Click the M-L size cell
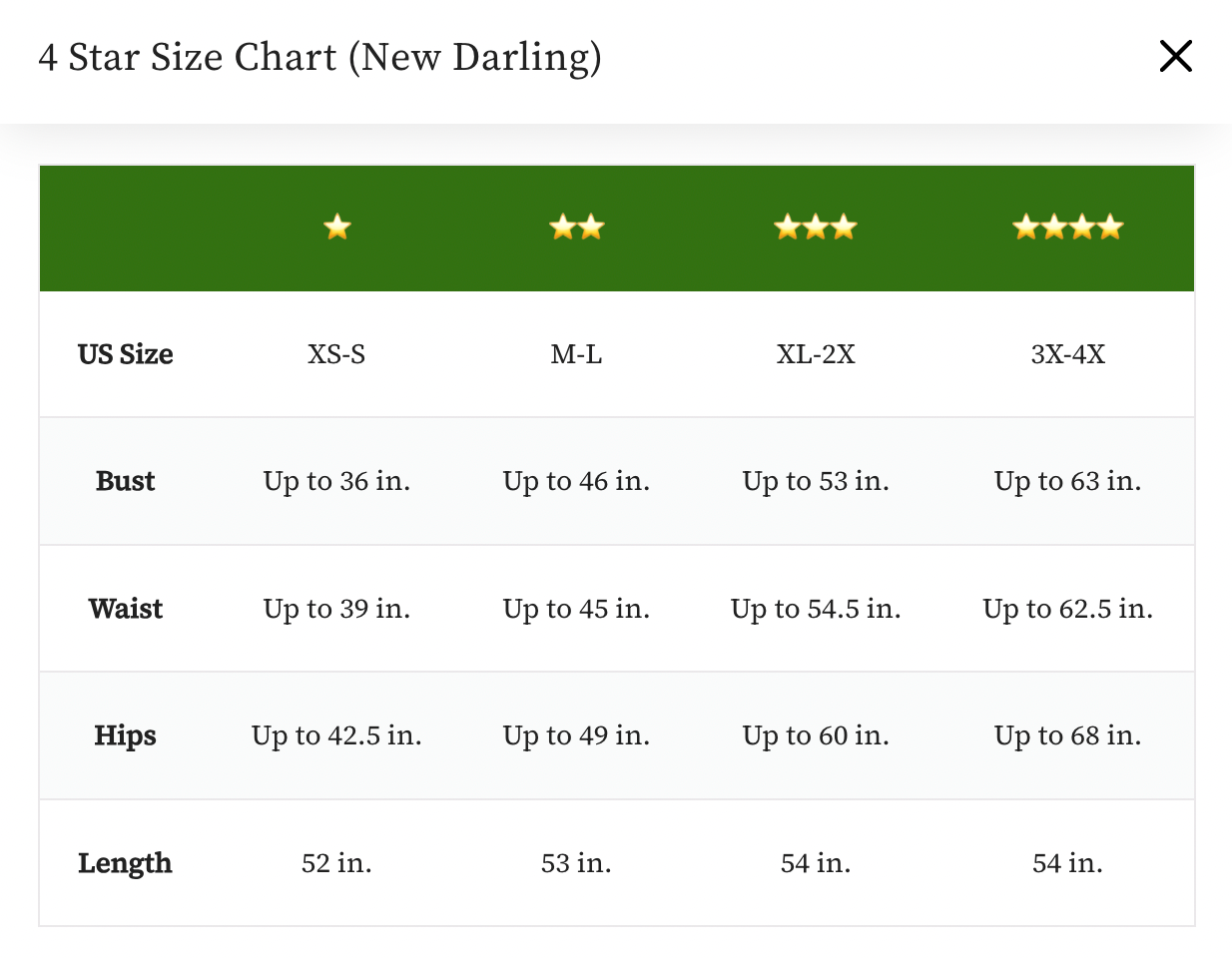 [576, 354]
